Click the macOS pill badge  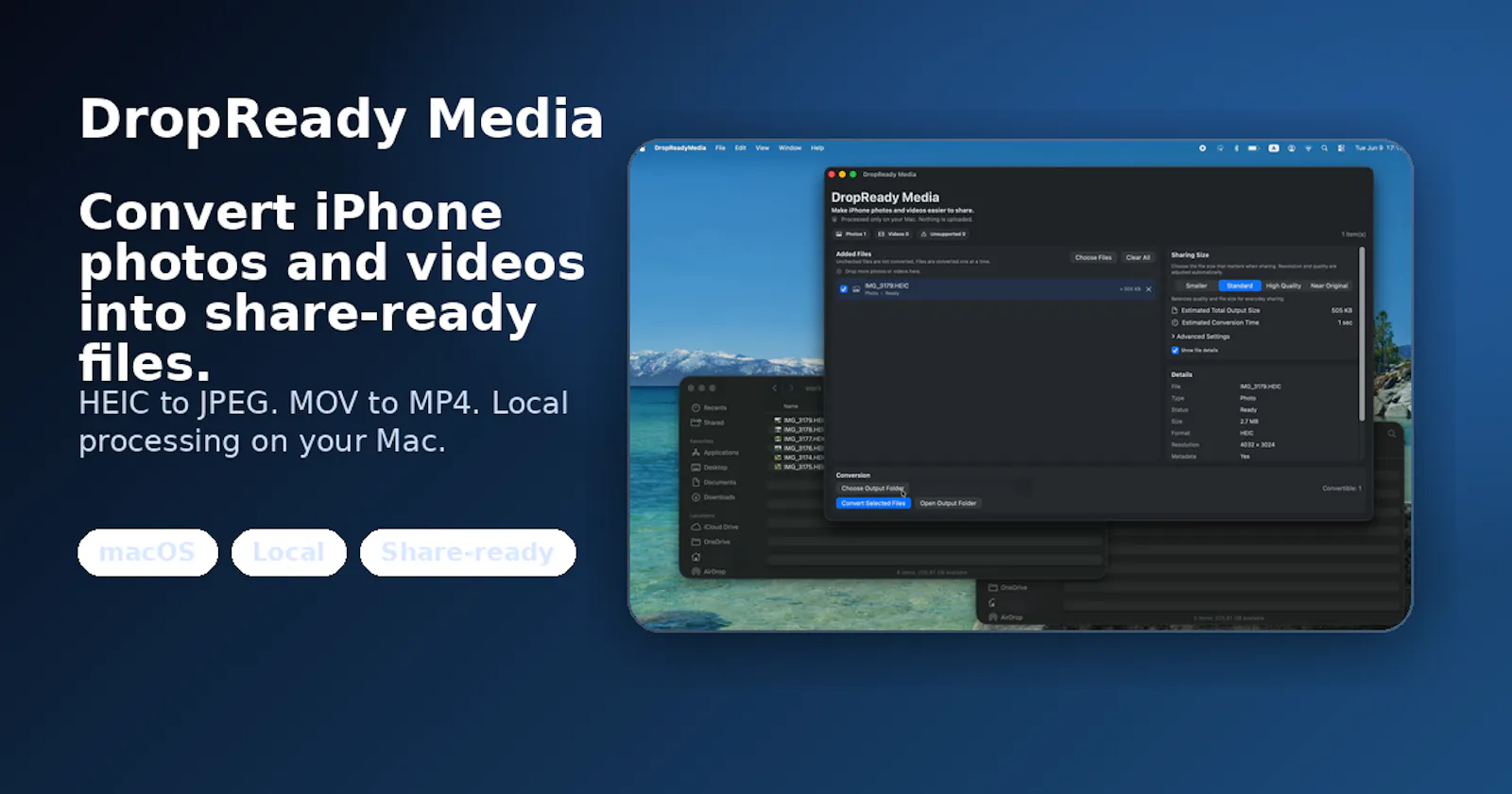click(x=147, y=552)
